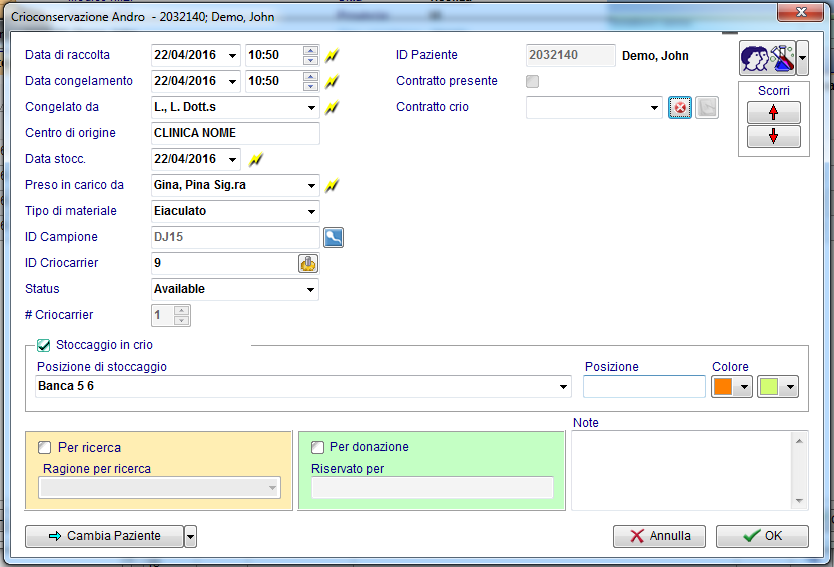Click ID Paziente field 2032140
This screenshot has width=834, height=567.
[x=571, y=55]
